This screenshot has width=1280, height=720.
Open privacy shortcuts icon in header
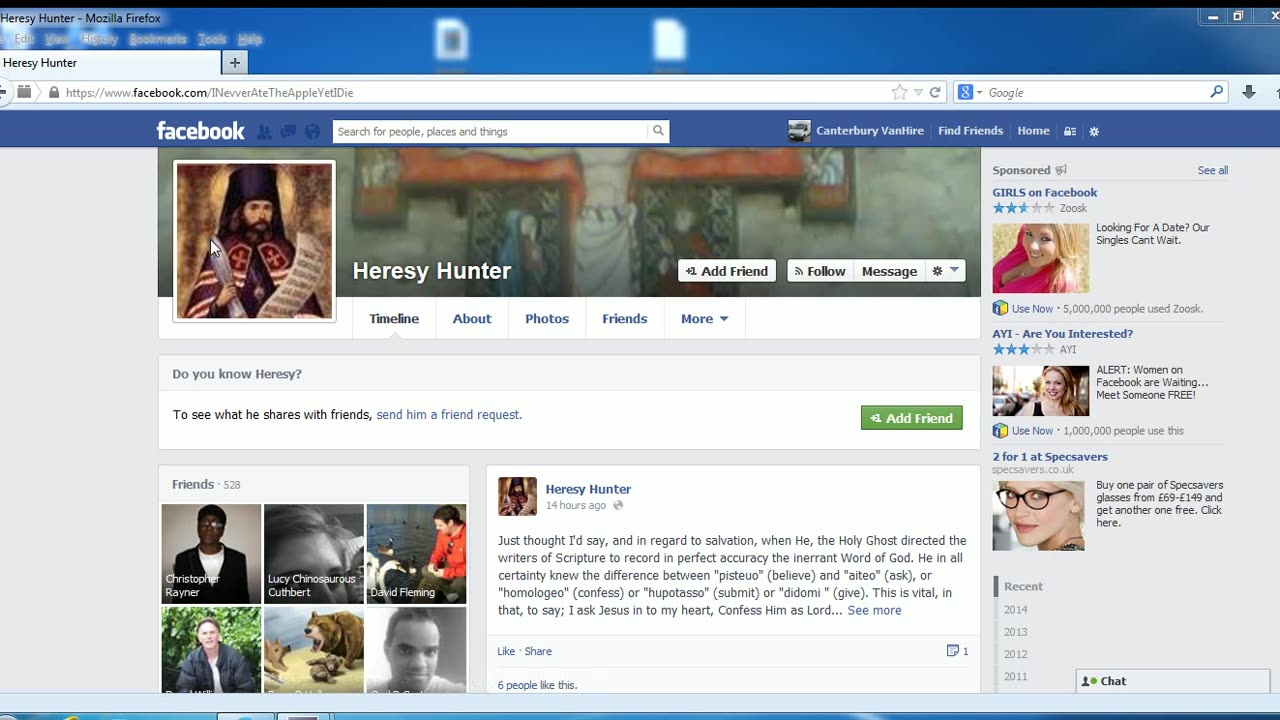click(x=1070, y=131)
